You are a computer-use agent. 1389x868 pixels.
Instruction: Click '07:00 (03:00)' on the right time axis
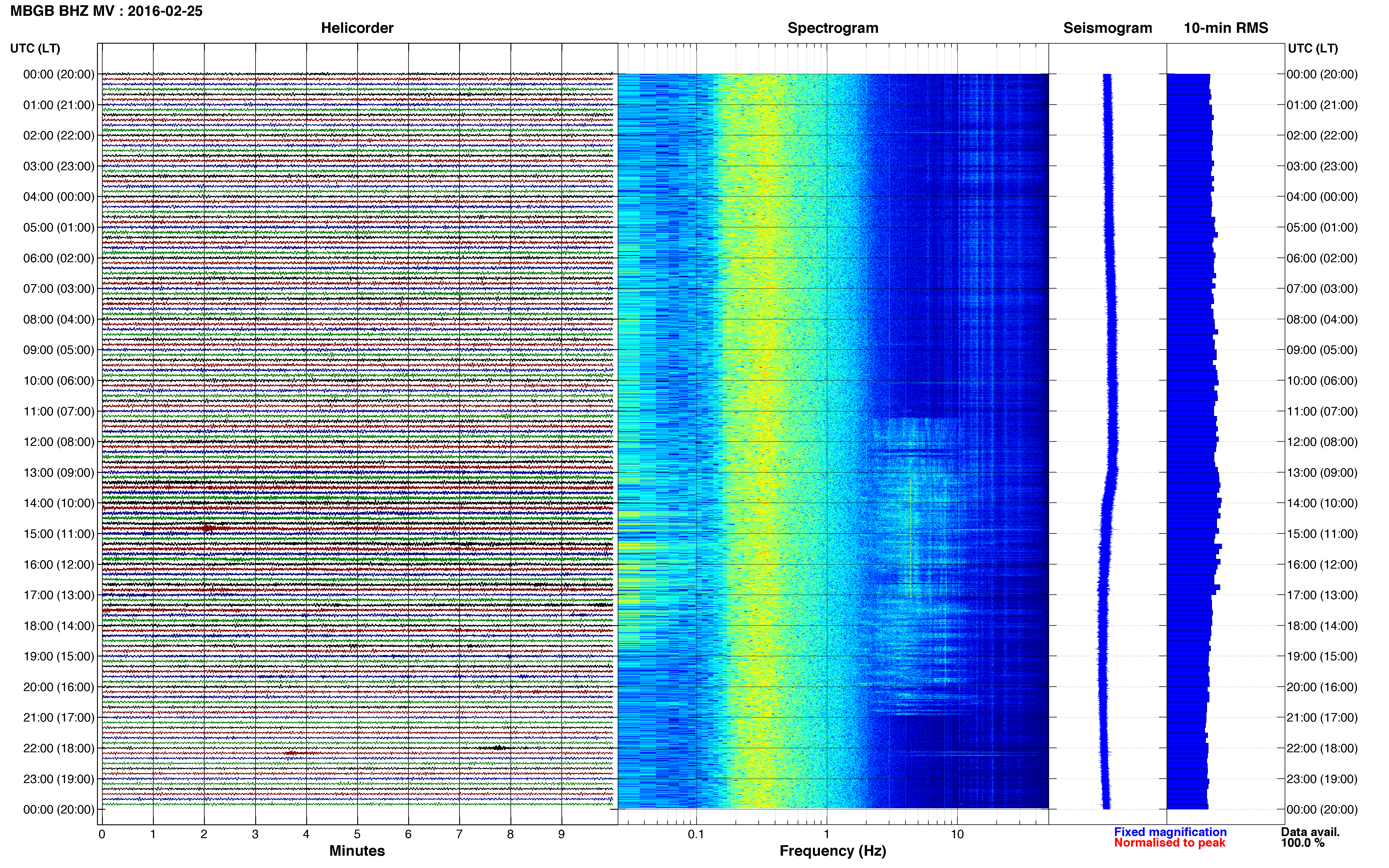click(1322, 289)
